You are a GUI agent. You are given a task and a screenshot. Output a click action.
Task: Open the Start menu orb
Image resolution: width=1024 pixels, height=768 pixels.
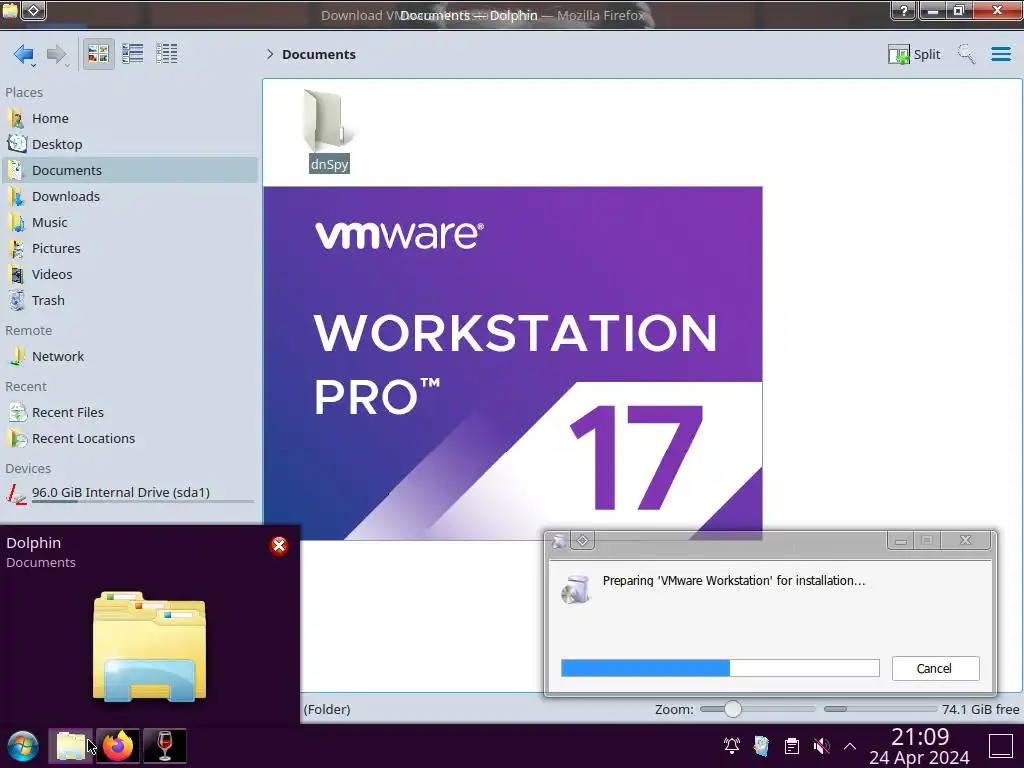pos(22,746)
